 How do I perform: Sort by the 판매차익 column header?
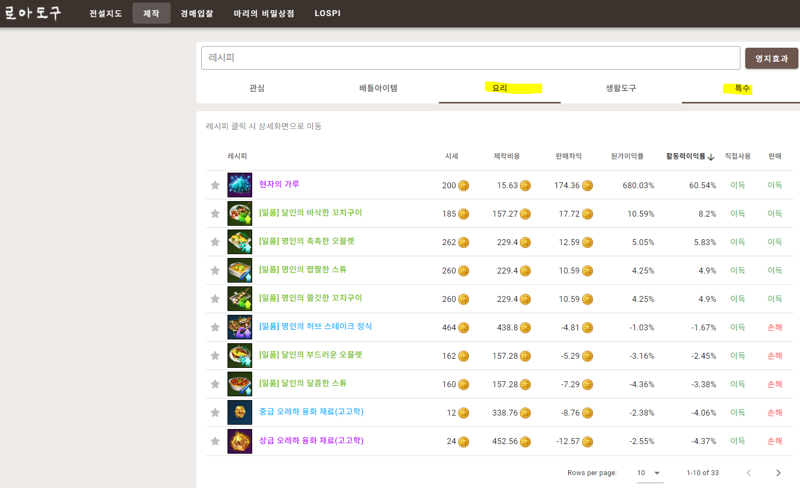pyautogui.click(x=568, y=156)
